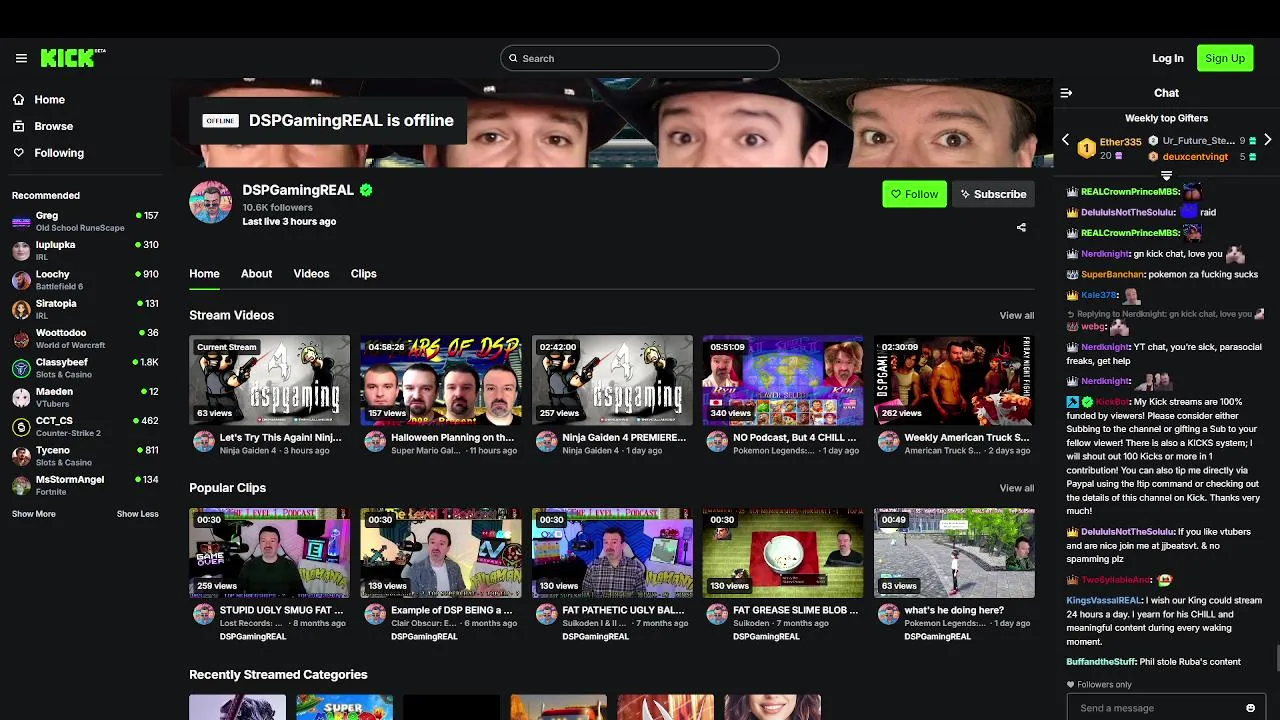Click the Following heart icon
The image size is (1280, 720).
click(19, 153)
